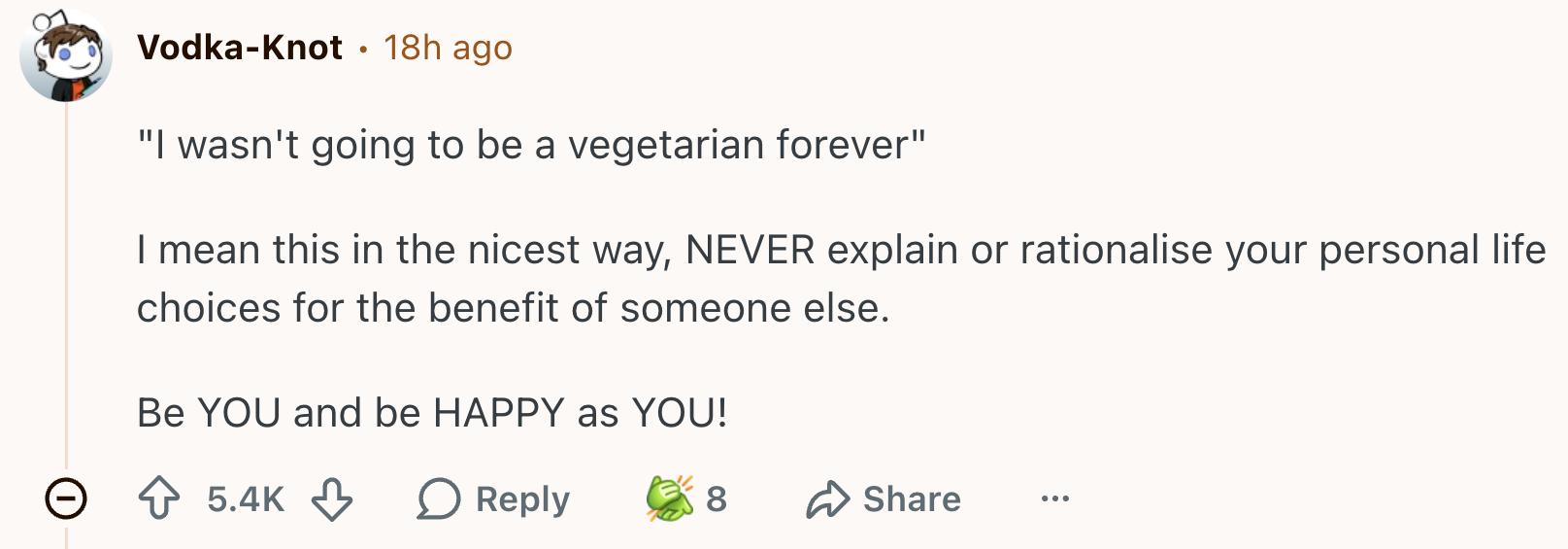Click the phrase rationalise your personal life

pos(1283,250)
